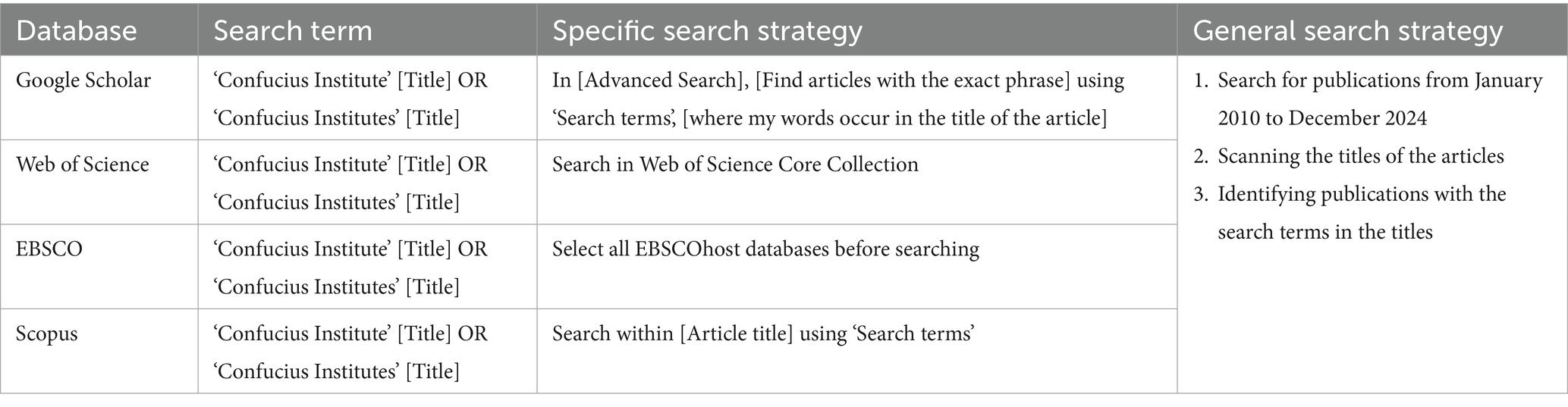Screen dimensions: 1568x407
Task: Select the Scopus database cell
Action: pos(47,333)
